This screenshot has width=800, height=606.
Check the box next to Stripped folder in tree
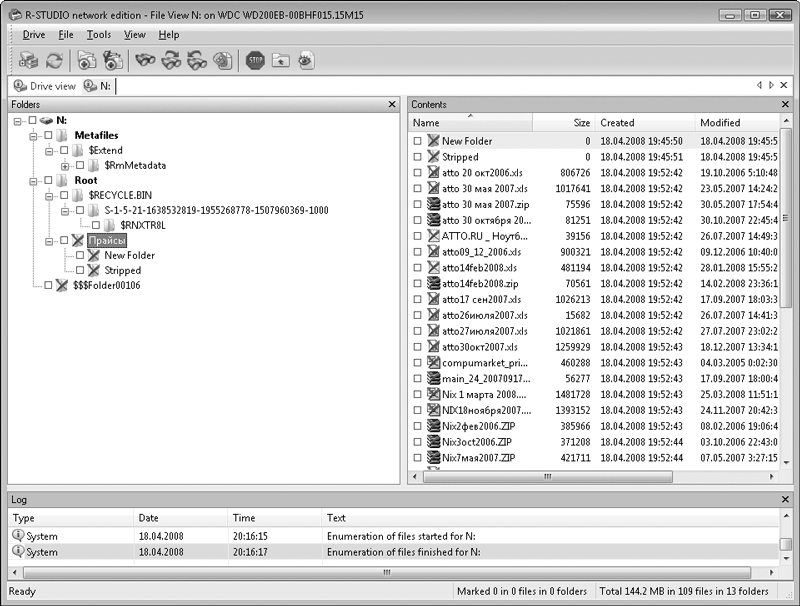pos(80,270)
